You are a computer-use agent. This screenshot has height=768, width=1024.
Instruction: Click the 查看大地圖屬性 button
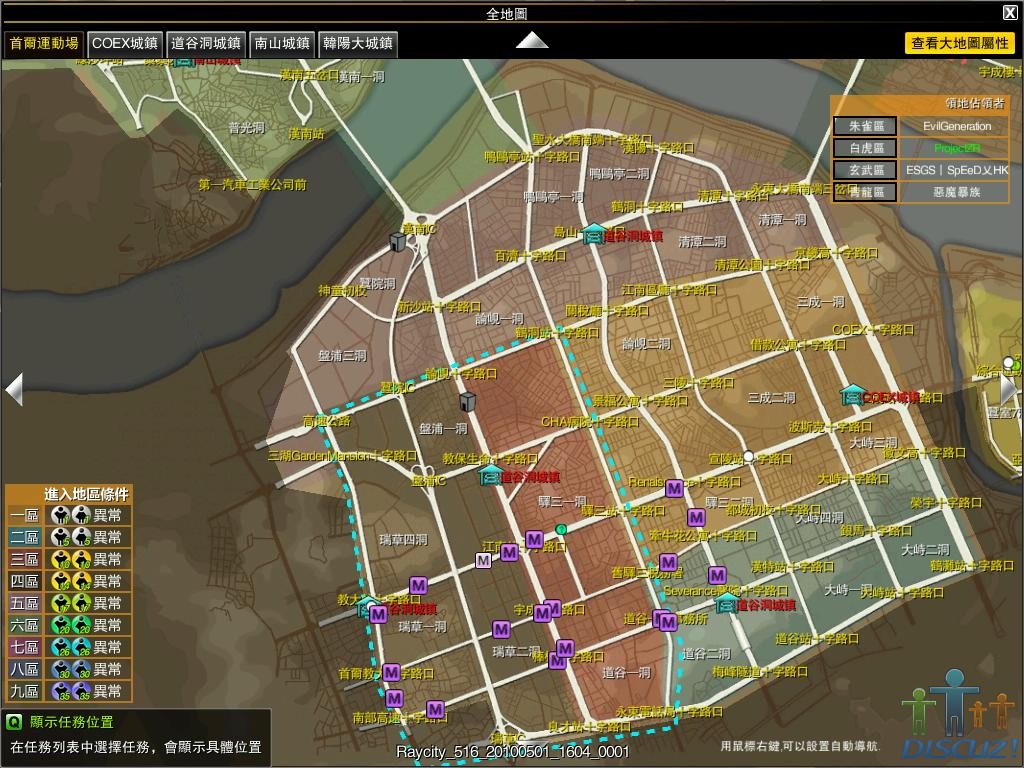click(x=960, y=43)
